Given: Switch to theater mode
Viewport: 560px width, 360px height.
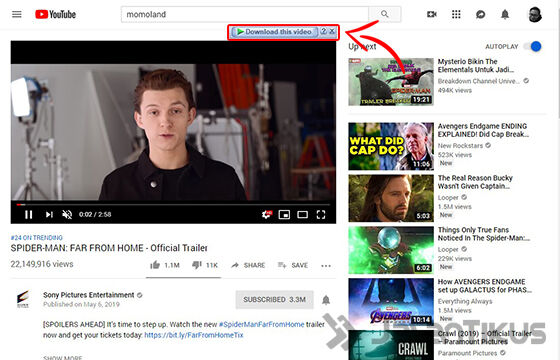Looking at the screenshot, I should point(302,214).
